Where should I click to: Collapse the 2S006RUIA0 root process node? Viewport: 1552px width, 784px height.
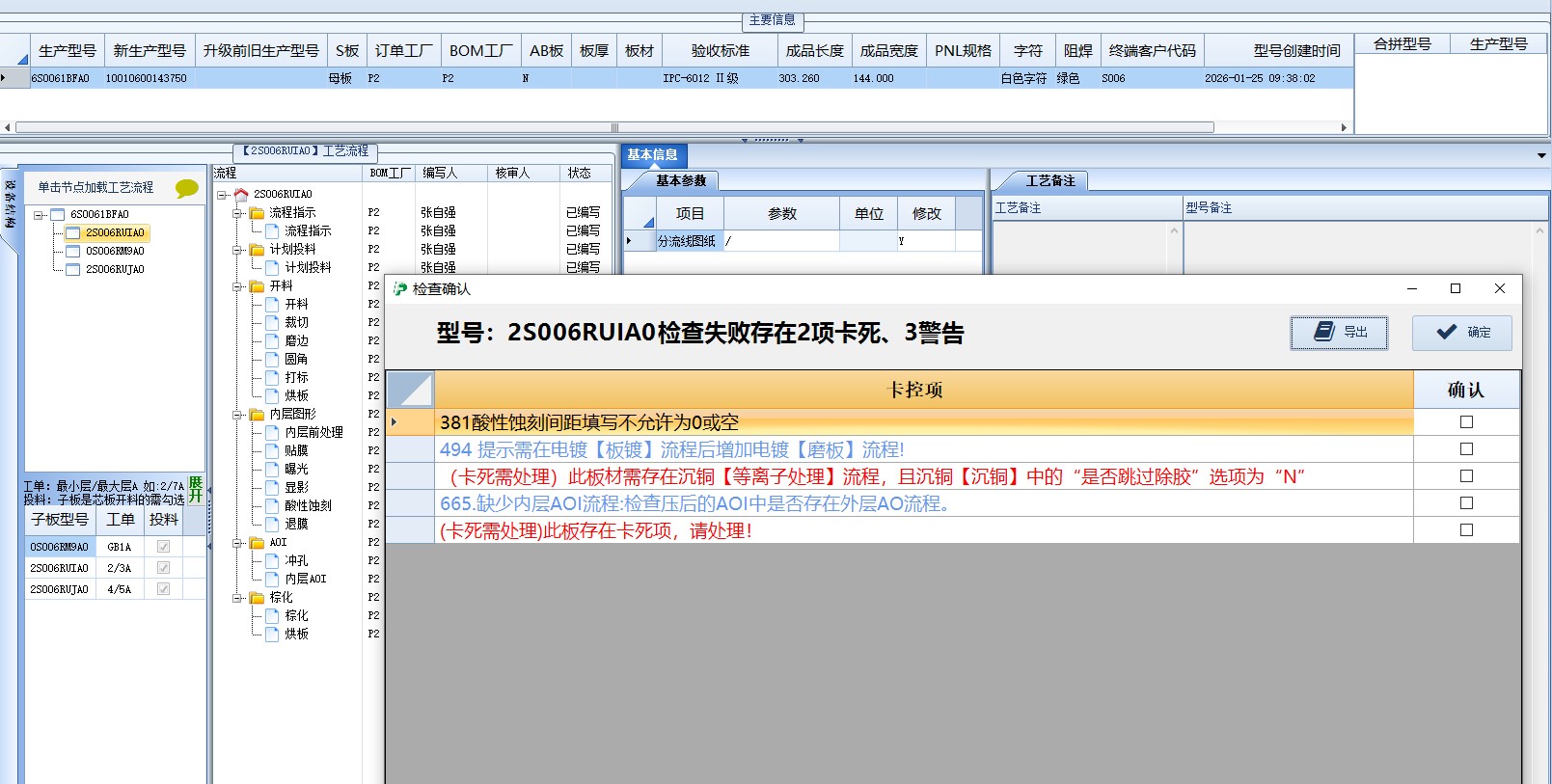(x=222, y=195)
